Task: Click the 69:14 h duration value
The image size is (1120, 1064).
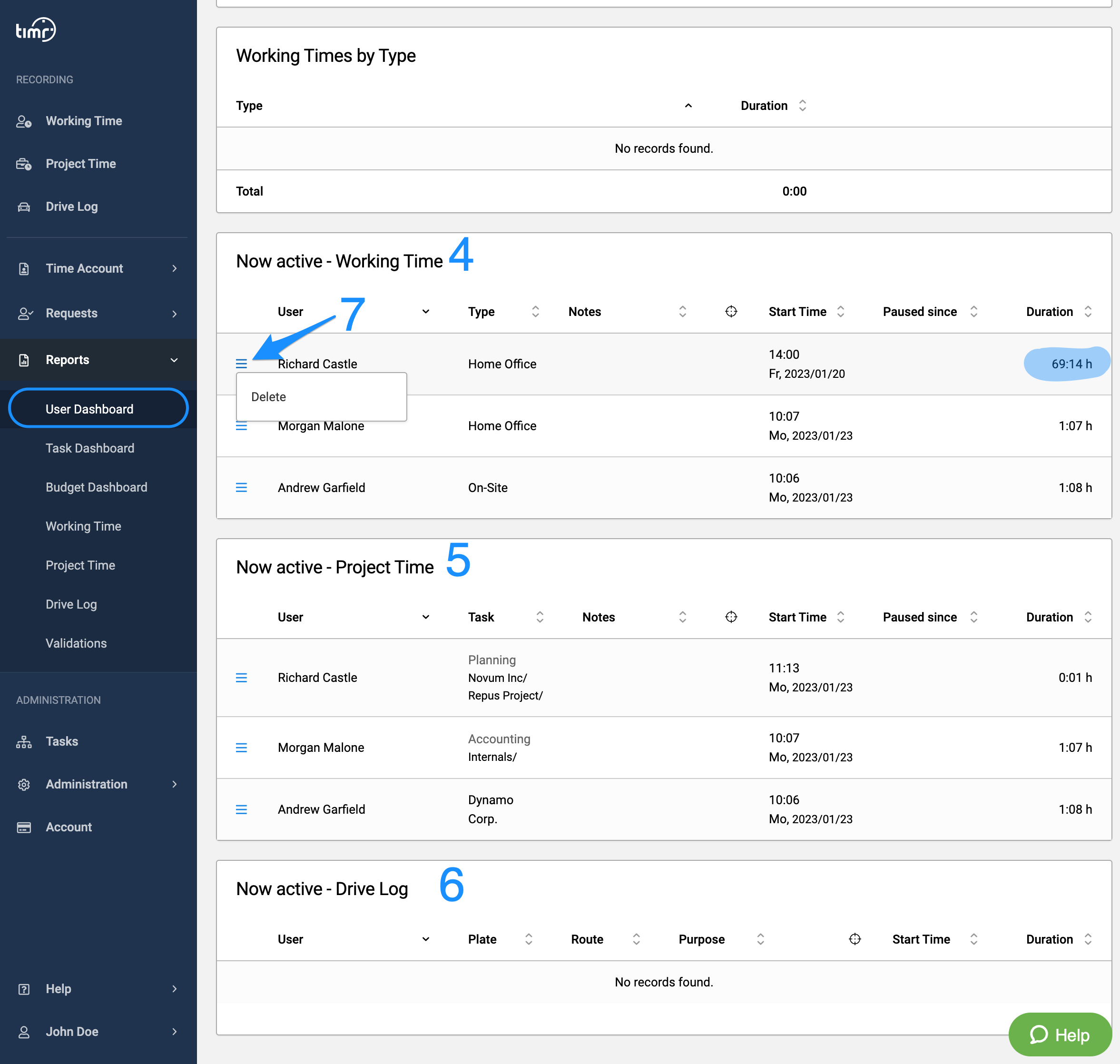Action: point(1071,364)
